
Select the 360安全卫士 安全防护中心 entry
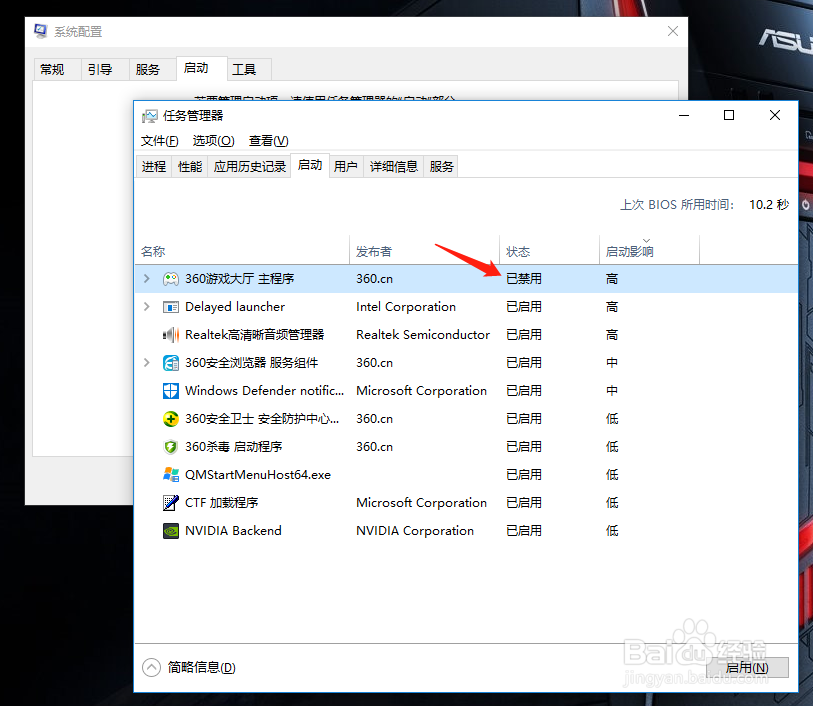point(466,419)
